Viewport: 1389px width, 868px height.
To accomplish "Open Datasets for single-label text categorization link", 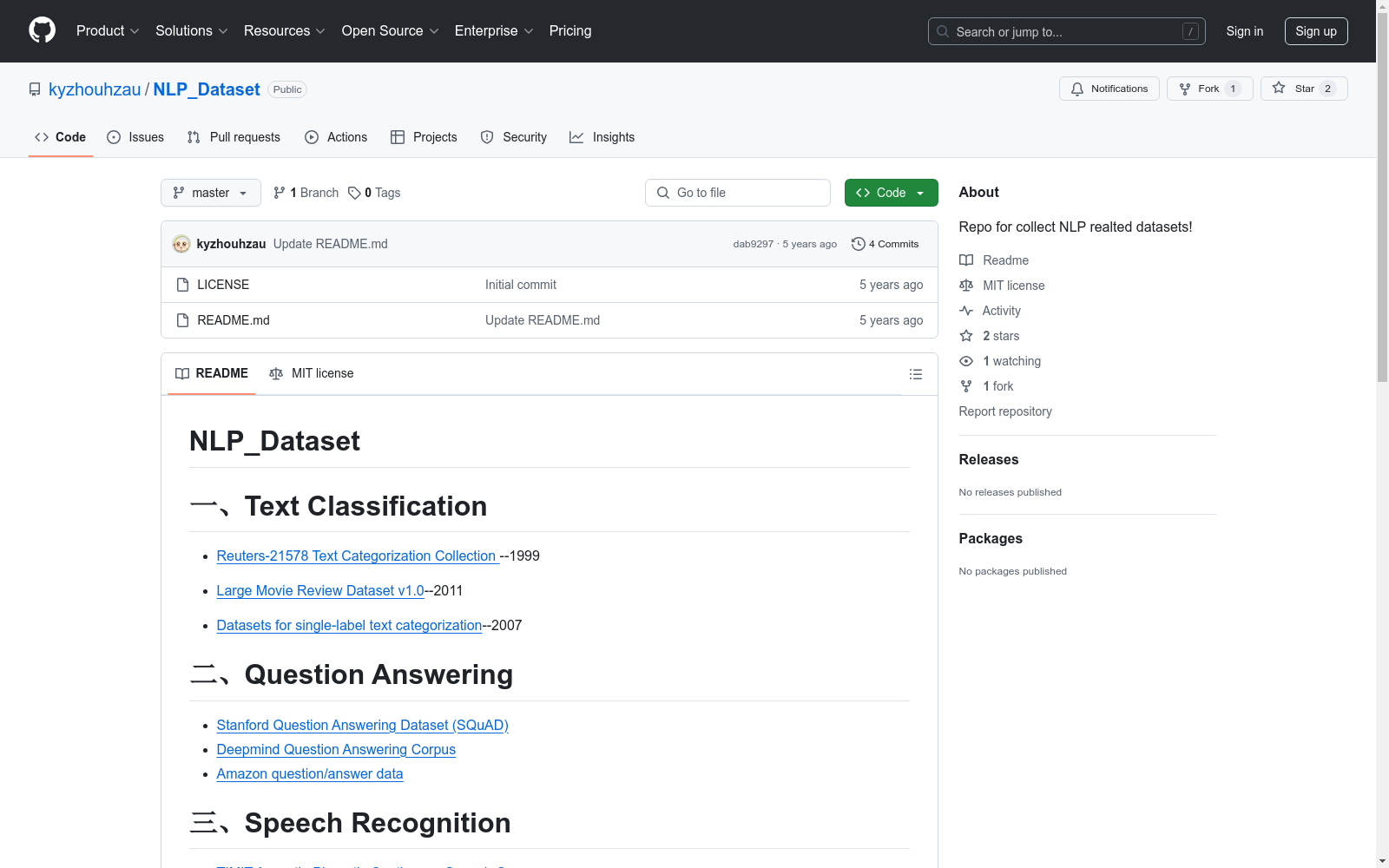I will tap(349, 625).
